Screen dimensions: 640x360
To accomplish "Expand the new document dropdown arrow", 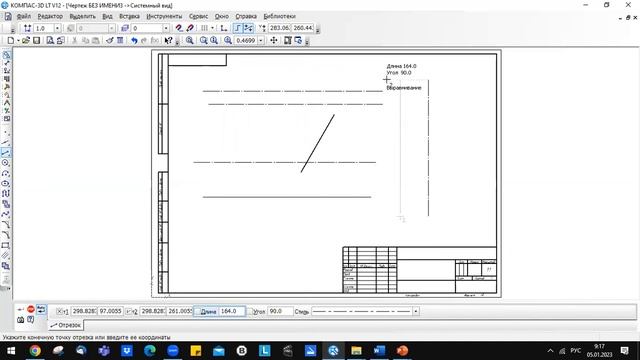I will click(18, 40).
